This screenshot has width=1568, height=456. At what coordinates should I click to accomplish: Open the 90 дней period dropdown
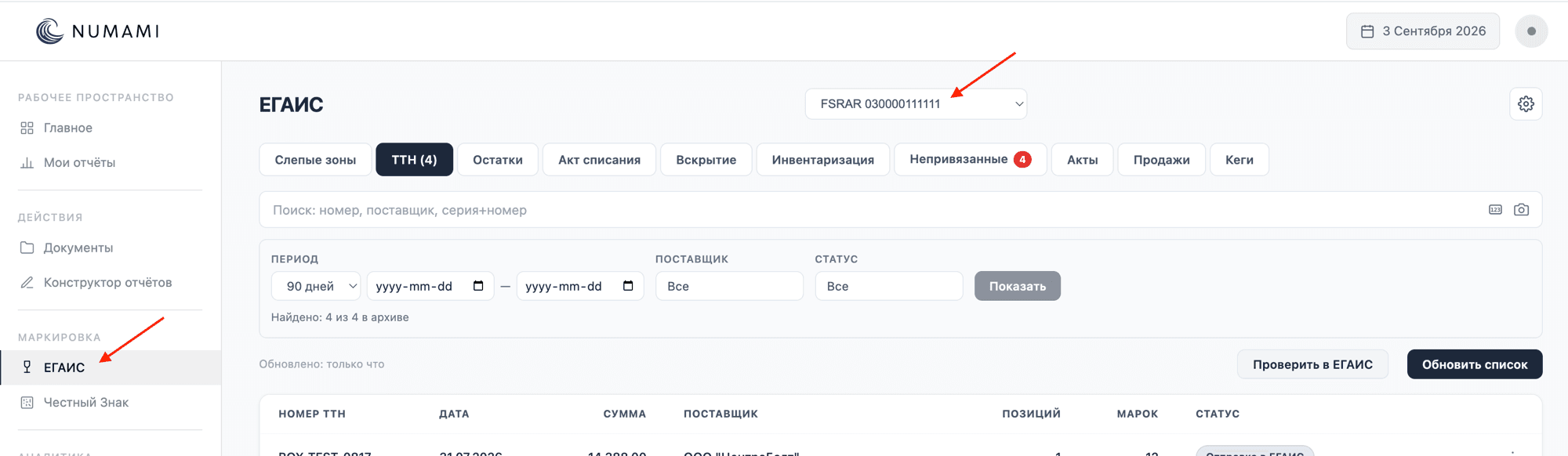pyautogui.click(x=316, y=286)
